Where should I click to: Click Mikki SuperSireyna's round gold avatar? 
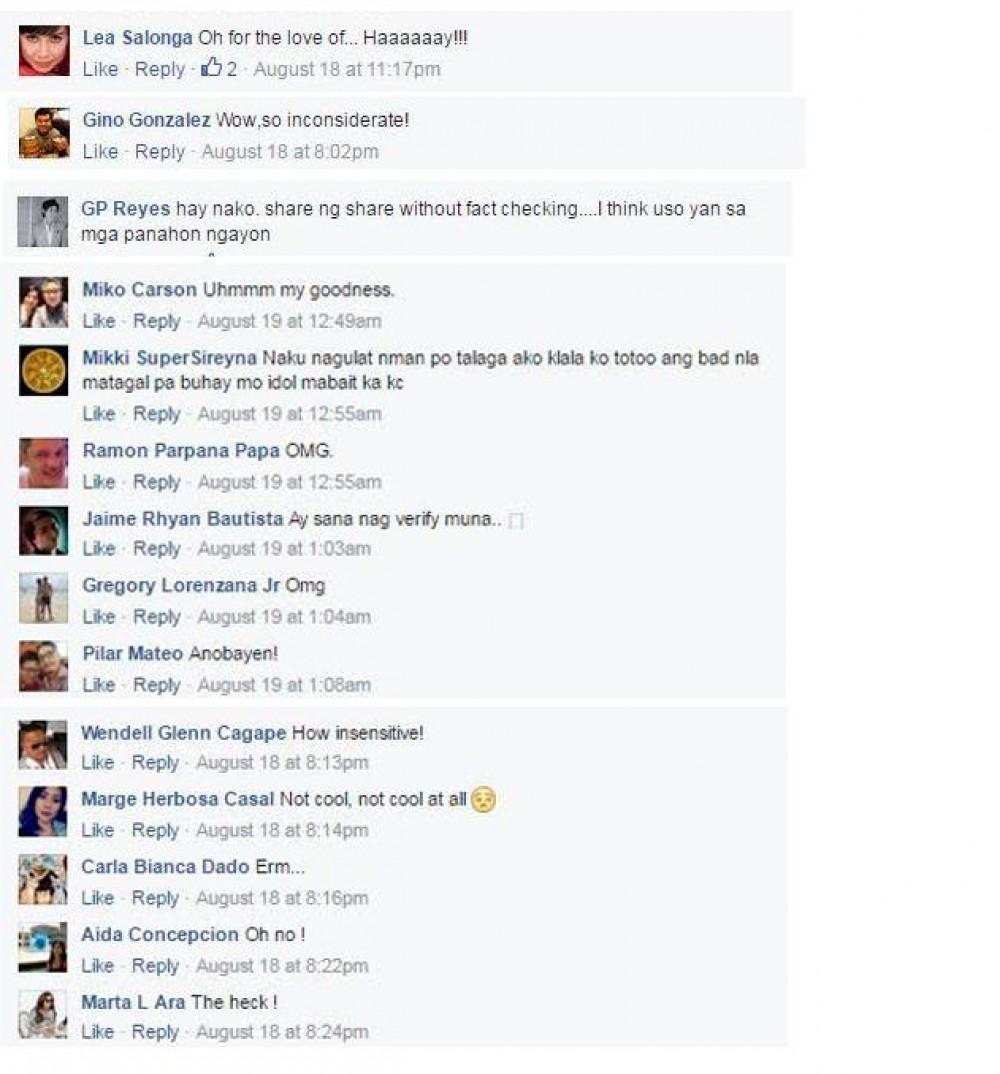pos(43,371)
